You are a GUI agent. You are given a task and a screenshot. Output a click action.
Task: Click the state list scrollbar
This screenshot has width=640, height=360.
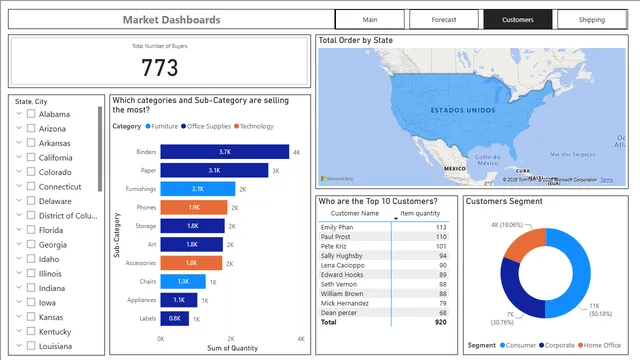click(x=100, y=149)
